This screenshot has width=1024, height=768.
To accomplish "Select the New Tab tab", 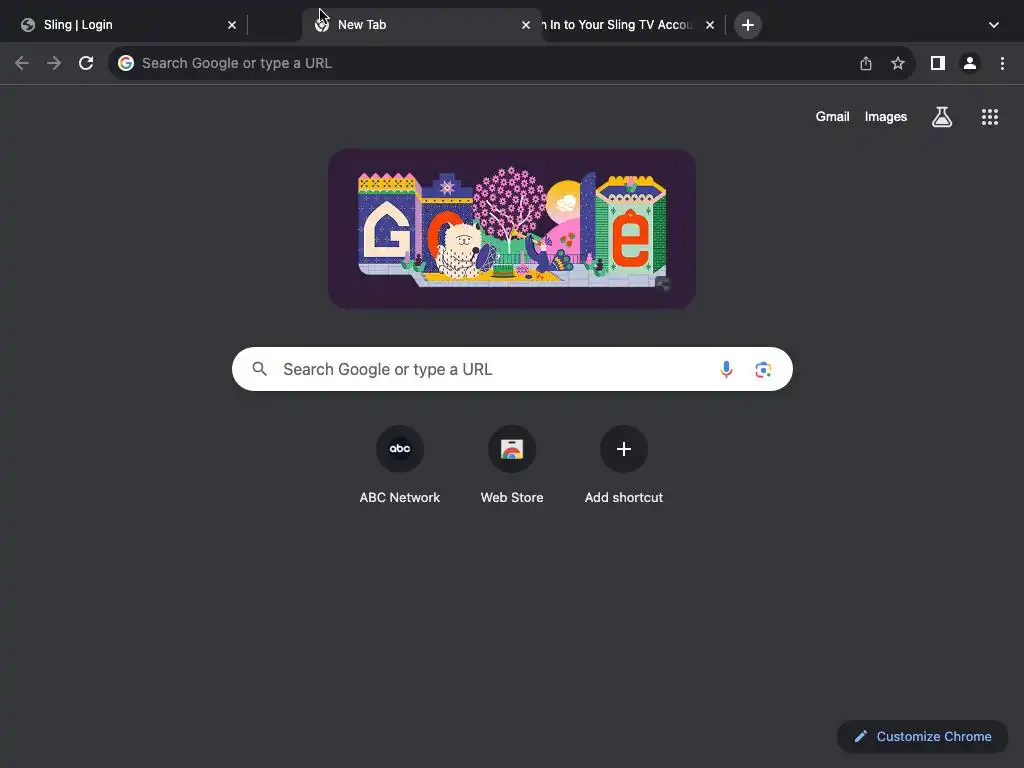I will pos(422,25).
